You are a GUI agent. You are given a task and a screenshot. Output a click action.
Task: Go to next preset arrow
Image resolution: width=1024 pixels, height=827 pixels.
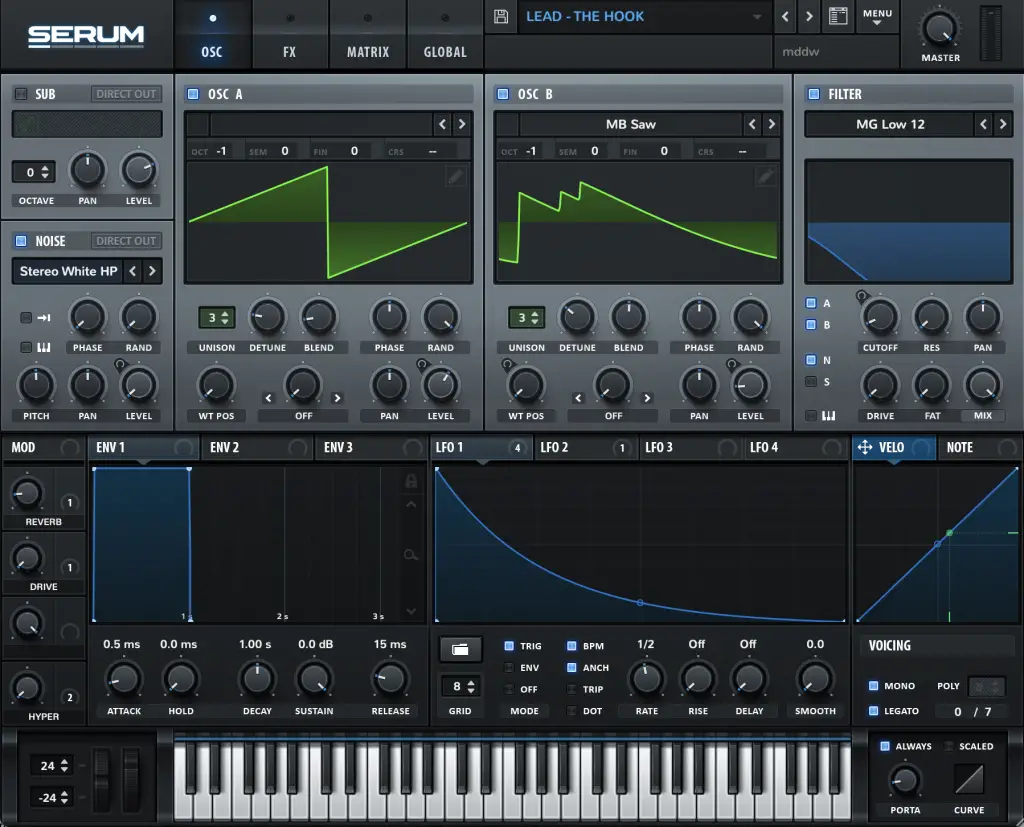(809, 16)
